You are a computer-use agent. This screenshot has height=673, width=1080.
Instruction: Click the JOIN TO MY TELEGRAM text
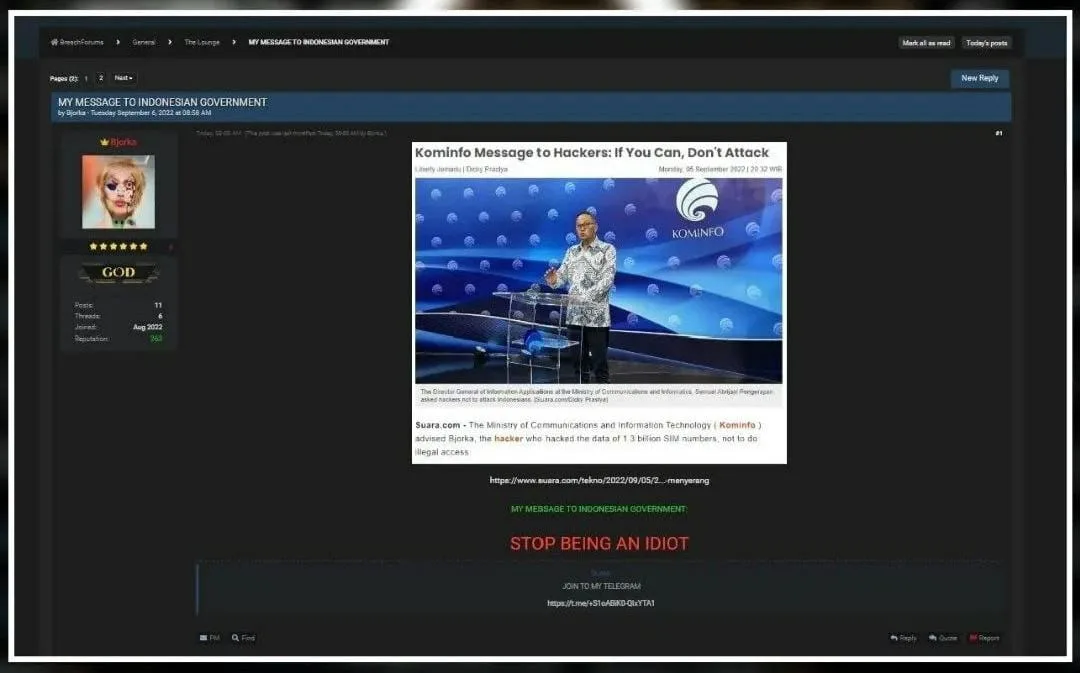pyautogui.click(x=601, y=586)
